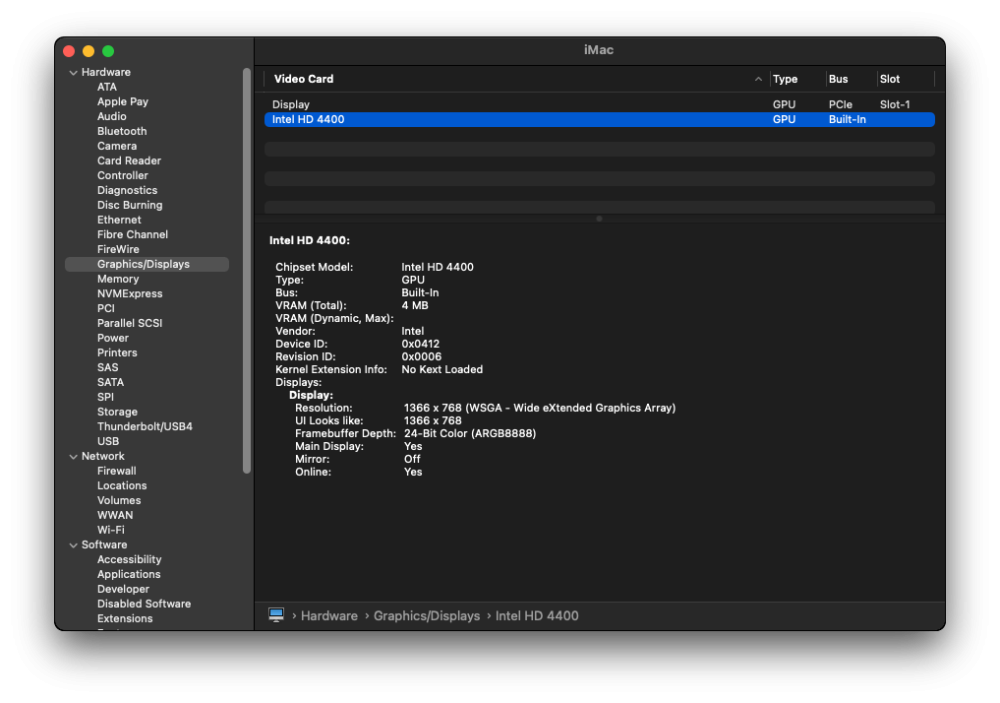The width and height of the screenshot is (1000, 703).
Task: Open Extensions under Software
Action: tap(125, 619)
